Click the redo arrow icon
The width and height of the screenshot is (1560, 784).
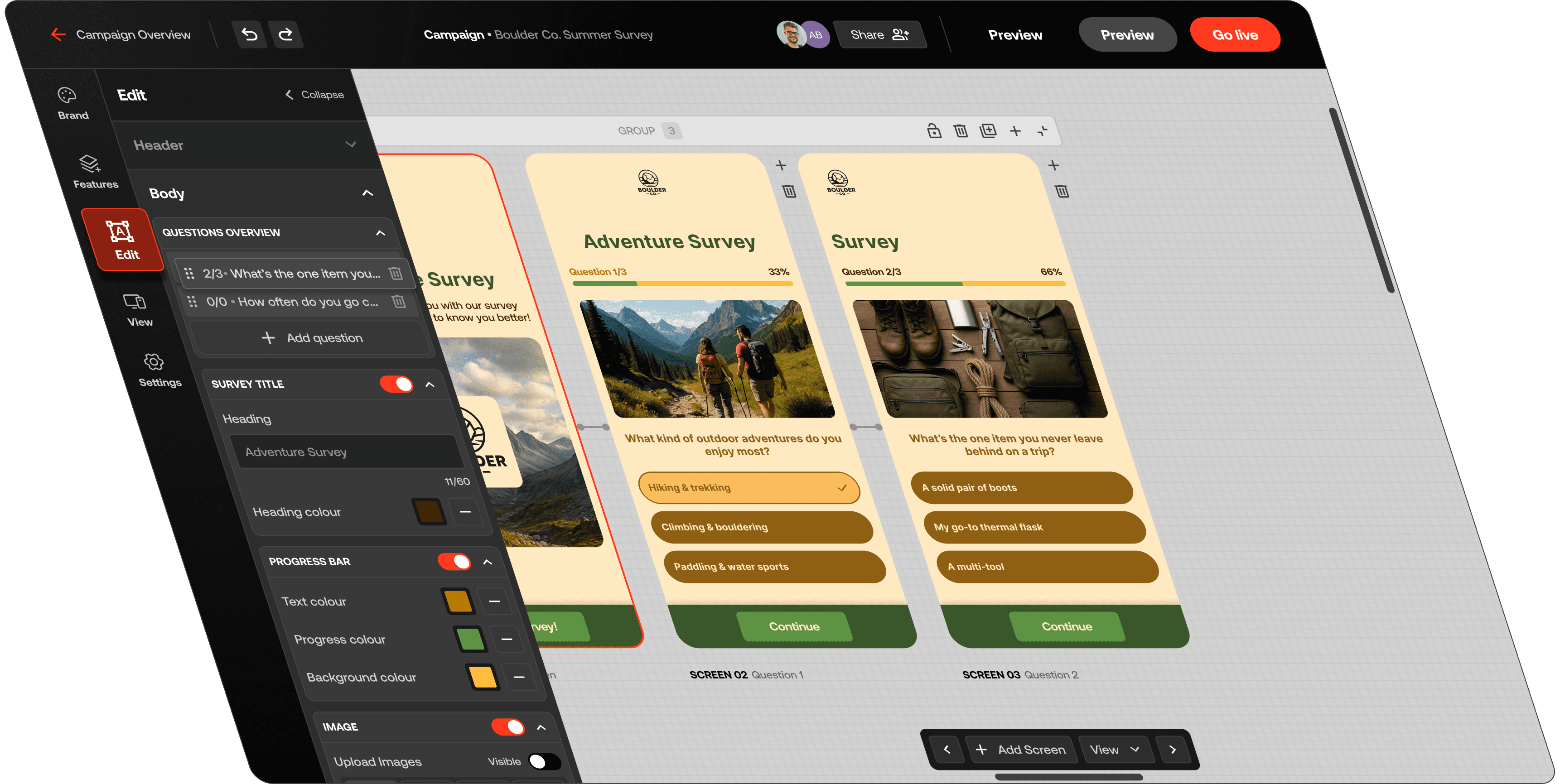pos(285,34)
